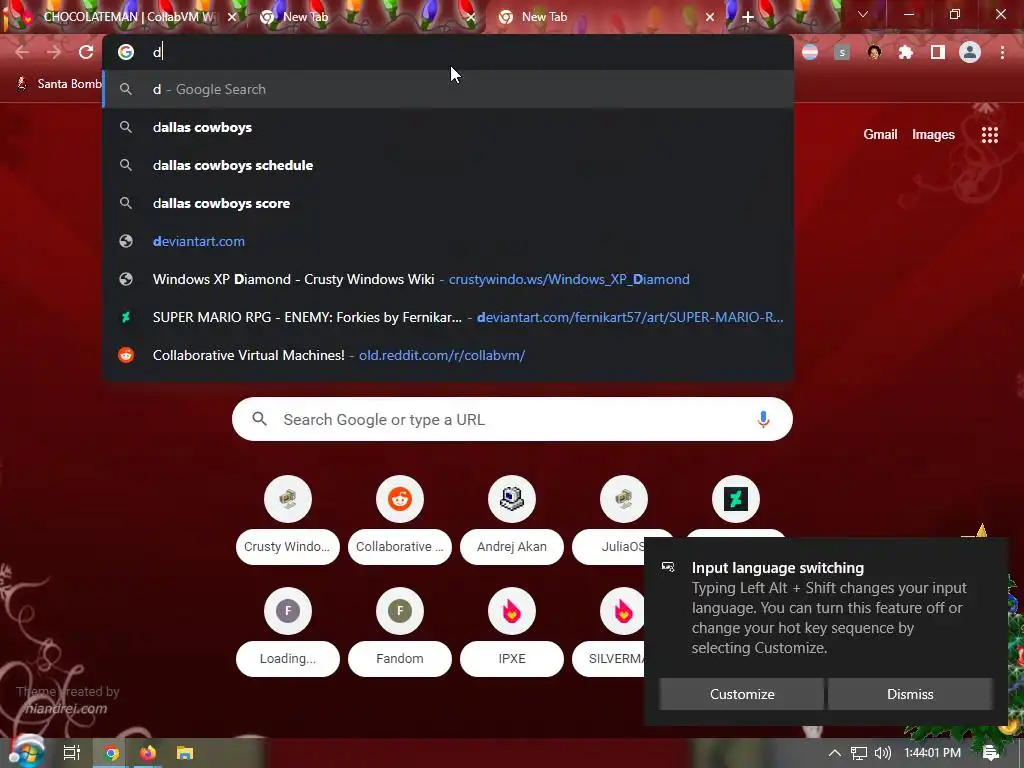
Task: Open the SILVERMA... shortcut tile
Action: click(x=609, y=632)
